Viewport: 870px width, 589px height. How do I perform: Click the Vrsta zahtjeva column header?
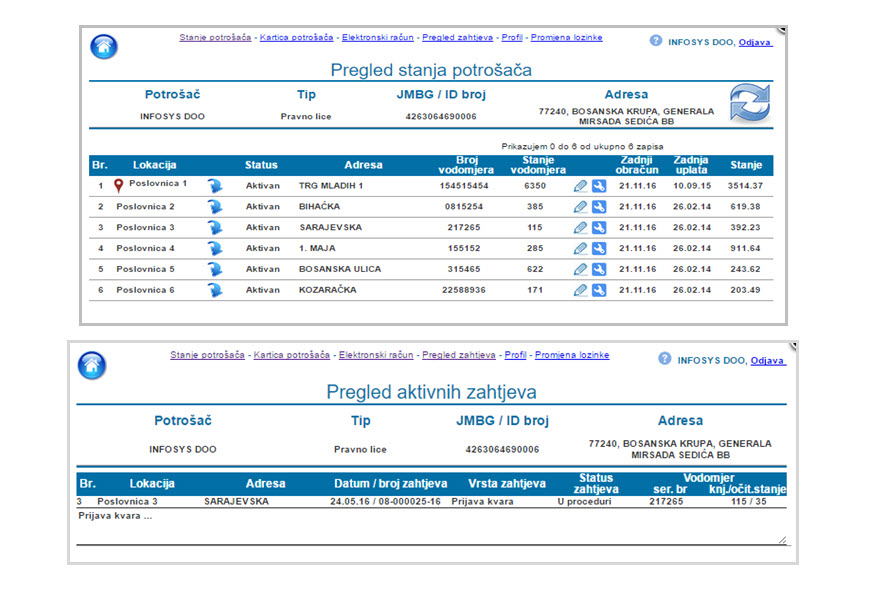point(507,484)
